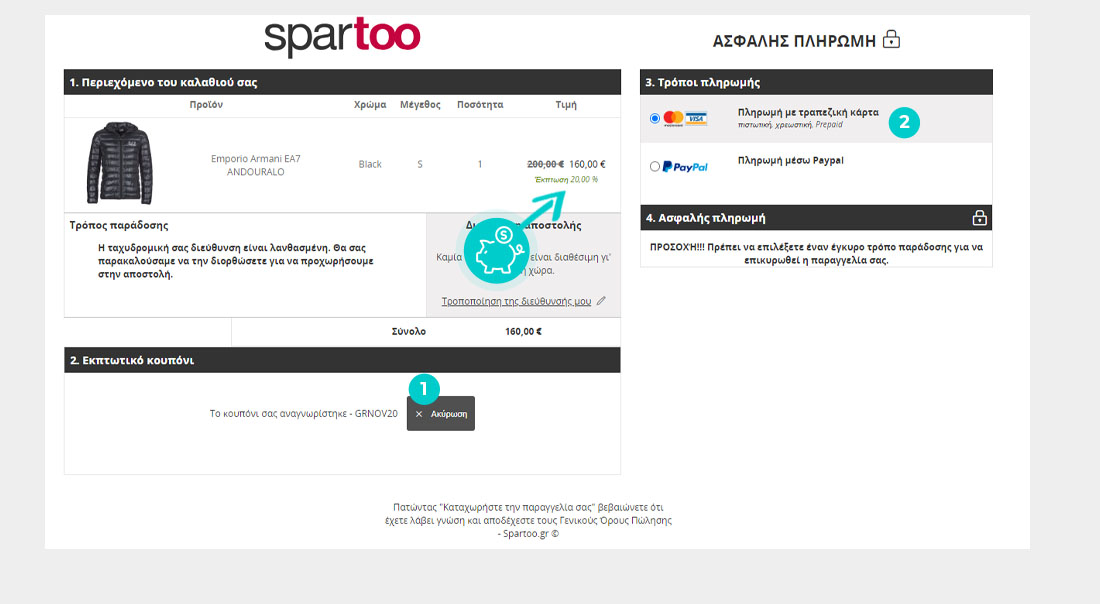Select the PayPal payment radio button
Image resolution: width=1100 pixels, height=604 pixels.
click(x=655, y=166)
